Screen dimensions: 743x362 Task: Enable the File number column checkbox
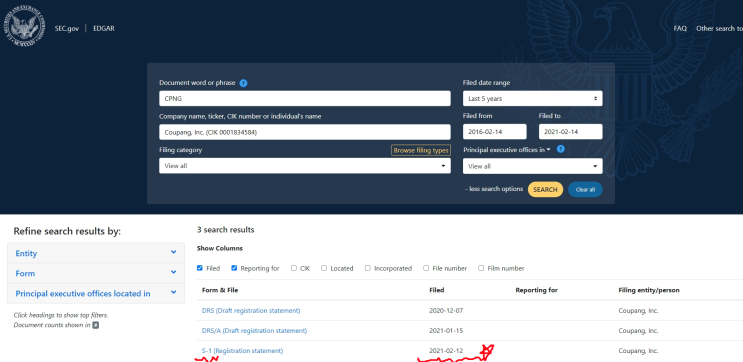tap(426, 268)
